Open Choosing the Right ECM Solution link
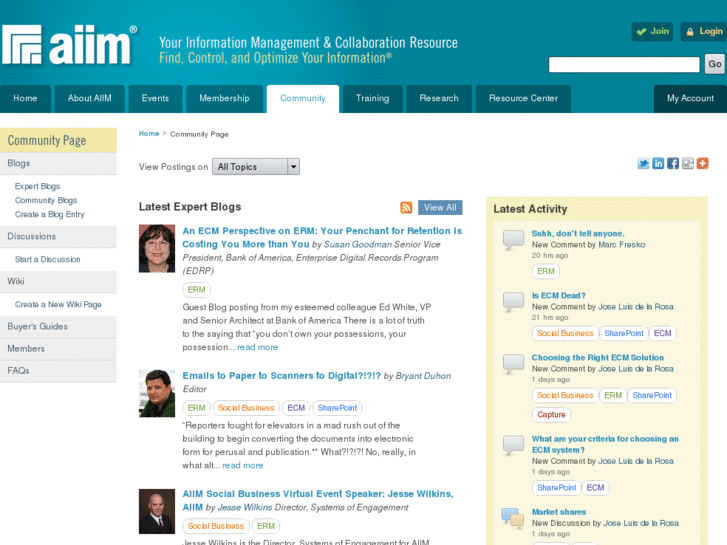This screenshot has width=727, height=545. [x=598, y=358]
